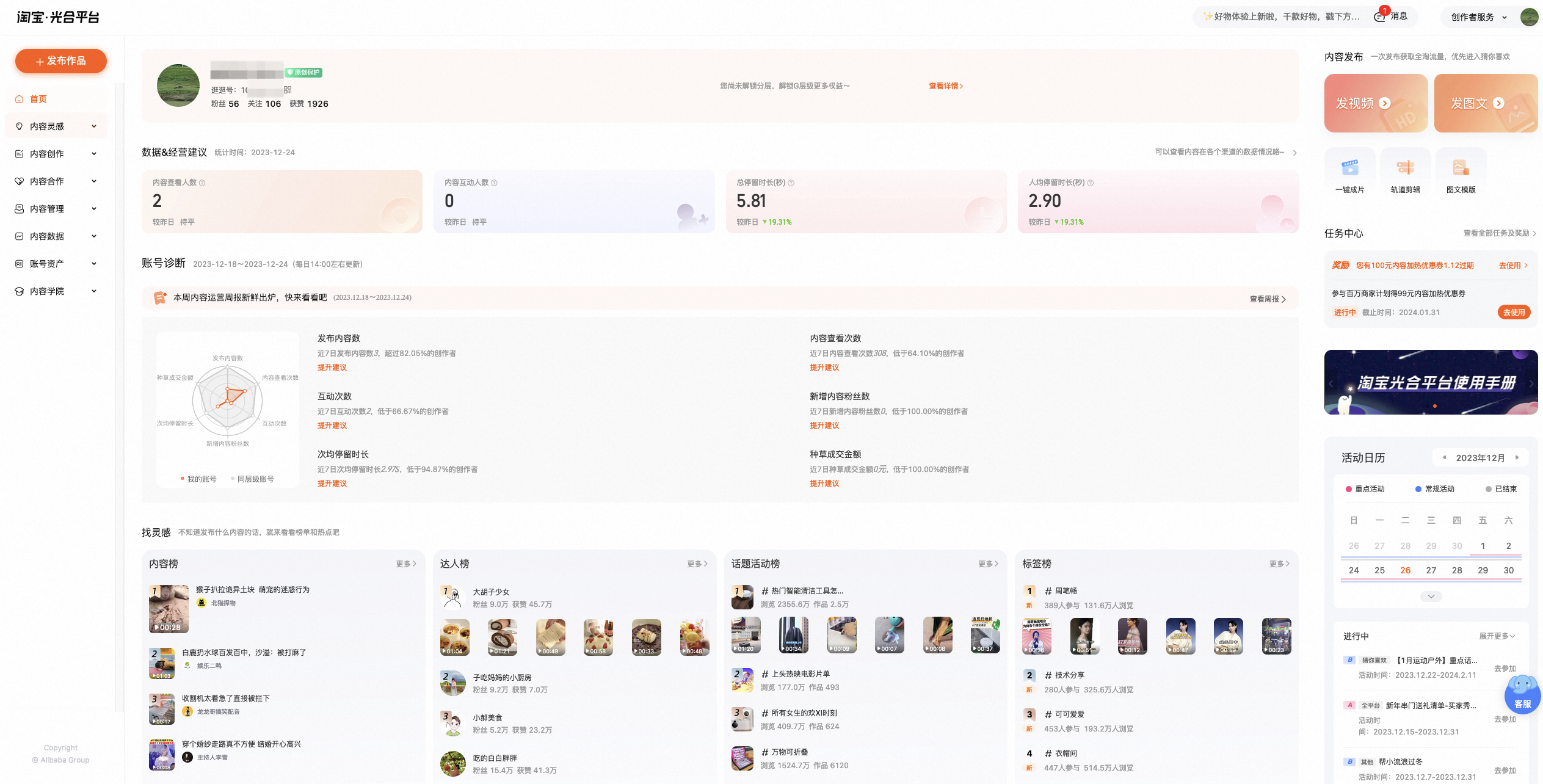Click the profile QR code icon

288,90
